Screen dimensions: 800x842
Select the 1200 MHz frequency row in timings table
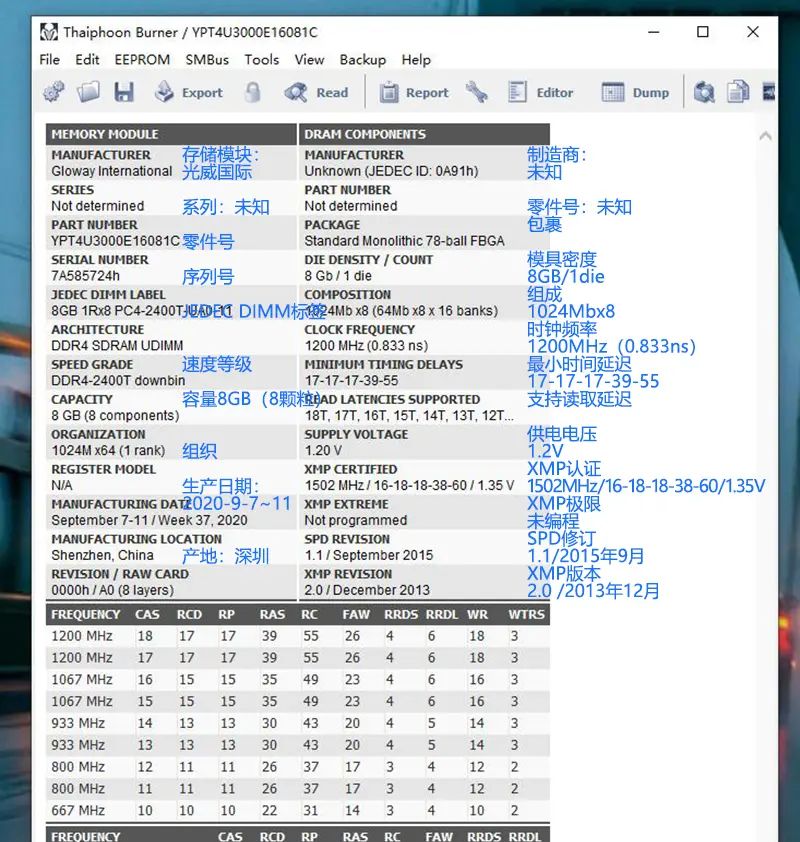pyautogui.click(x=84, y=635)
